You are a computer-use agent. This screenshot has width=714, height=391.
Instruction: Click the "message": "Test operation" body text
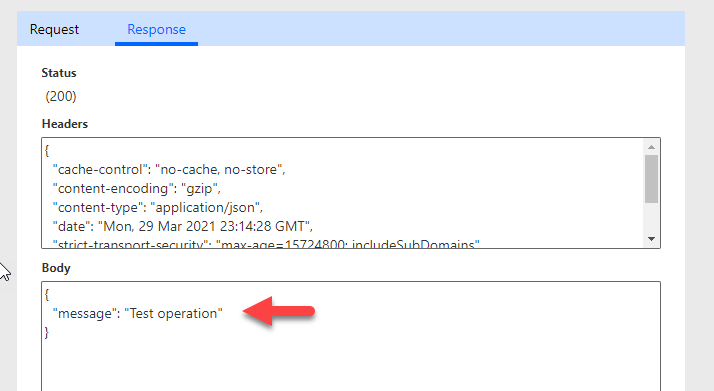pyautogui.click(x=138, y=314)
